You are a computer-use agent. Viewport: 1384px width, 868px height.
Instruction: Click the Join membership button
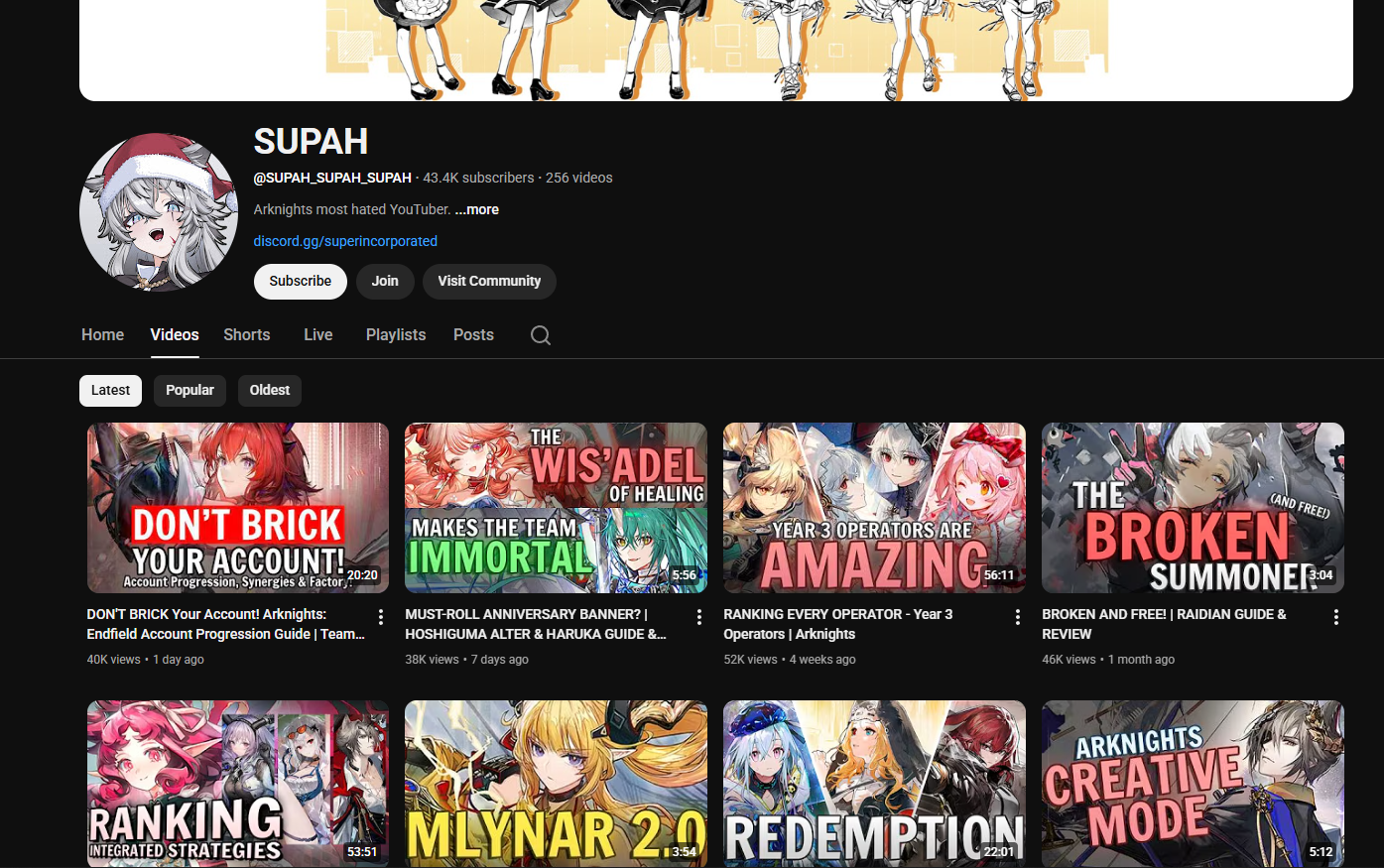[x=385, y=282]
